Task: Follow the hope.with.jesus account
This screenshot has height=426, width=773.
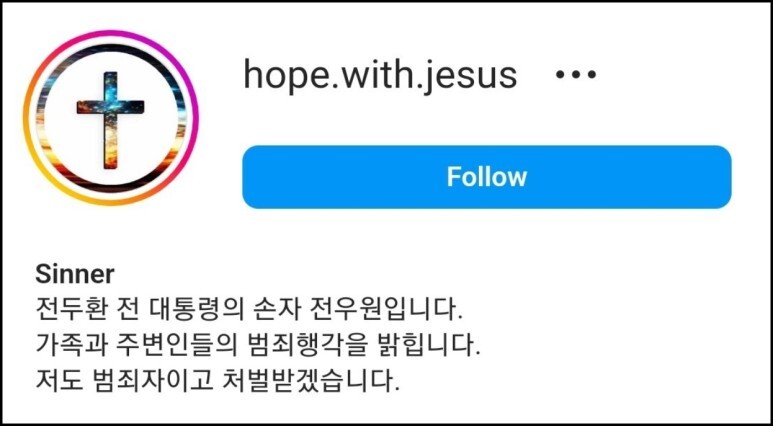Action: pos(487,177)
